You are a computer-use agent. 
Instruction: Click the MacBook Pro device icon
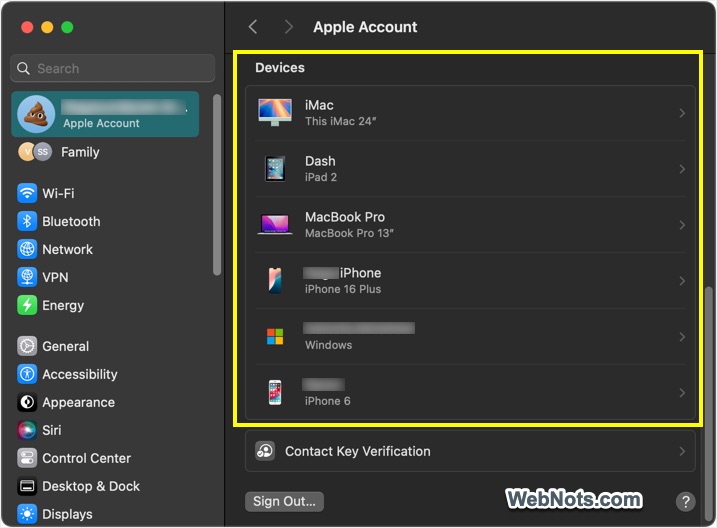click(275, 224)
